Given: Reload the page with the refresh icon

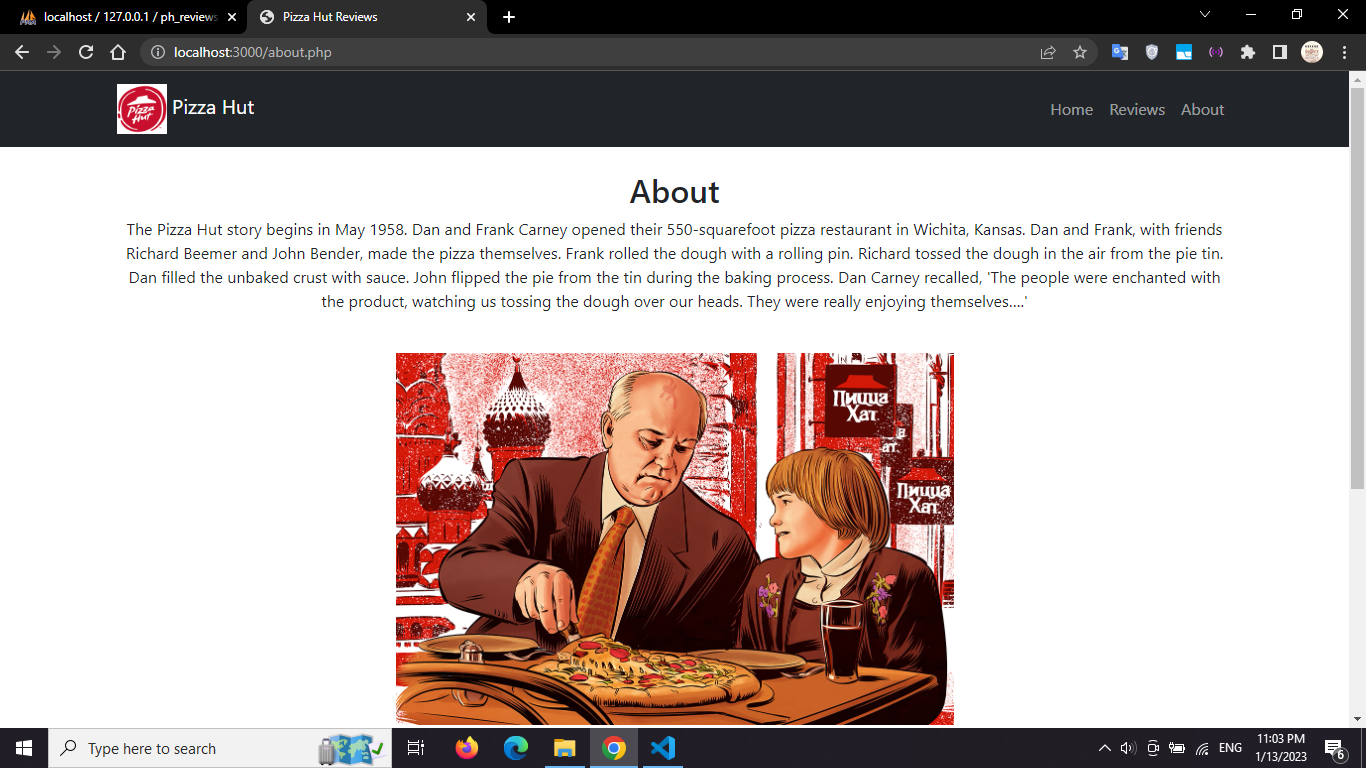Looking at the screenshot, I should click(x=84, y=52).
